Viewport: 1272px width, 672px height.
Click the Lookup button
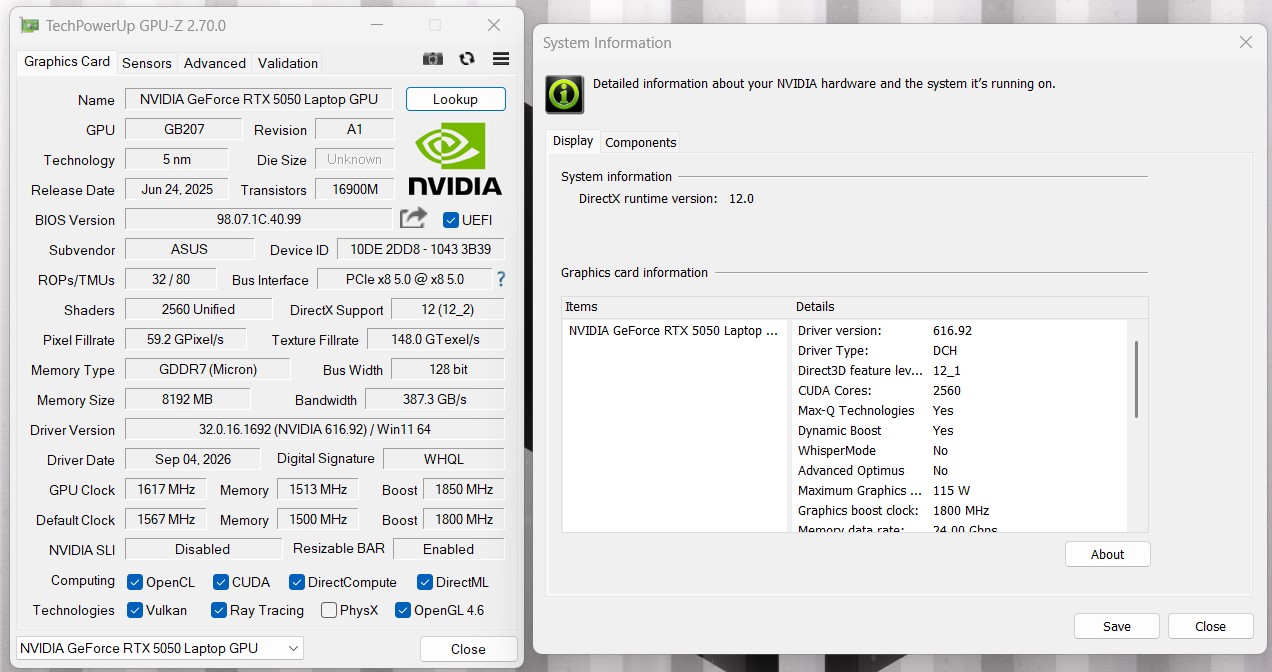pos(455,99)
